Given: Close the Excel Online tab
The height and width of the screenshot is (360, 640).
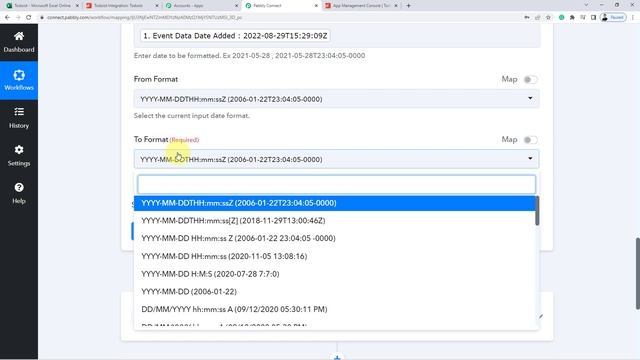Looking at the screenshot, I should tap(77, 6).
